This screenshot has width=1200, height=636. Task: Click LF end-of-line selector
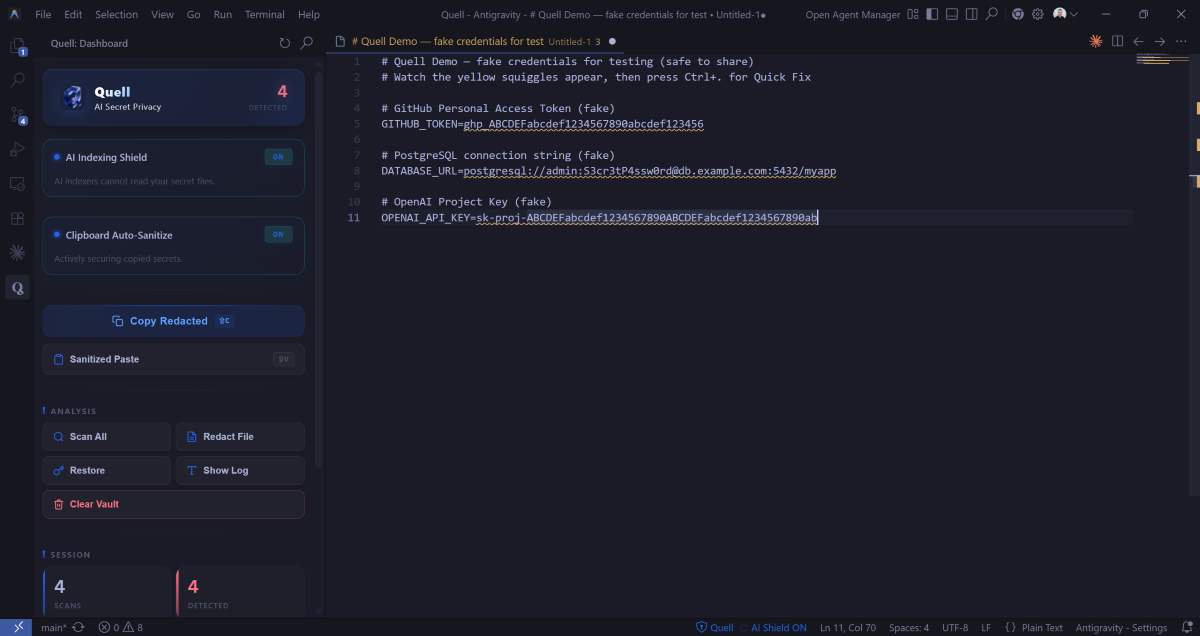(986, 627)
